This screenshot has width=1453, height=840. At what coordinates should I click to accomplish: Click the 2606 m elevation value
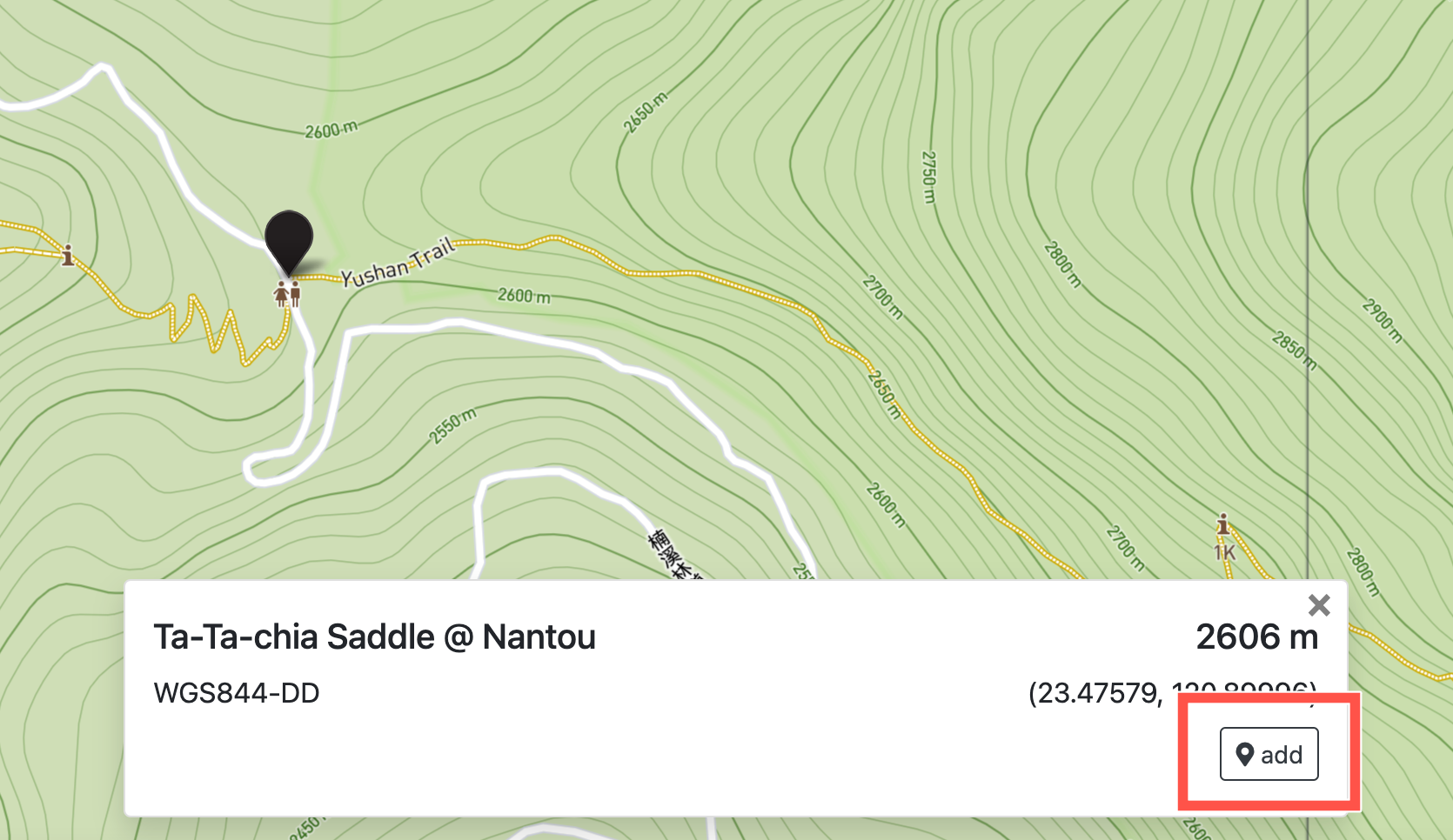(x=1257, y=637)
